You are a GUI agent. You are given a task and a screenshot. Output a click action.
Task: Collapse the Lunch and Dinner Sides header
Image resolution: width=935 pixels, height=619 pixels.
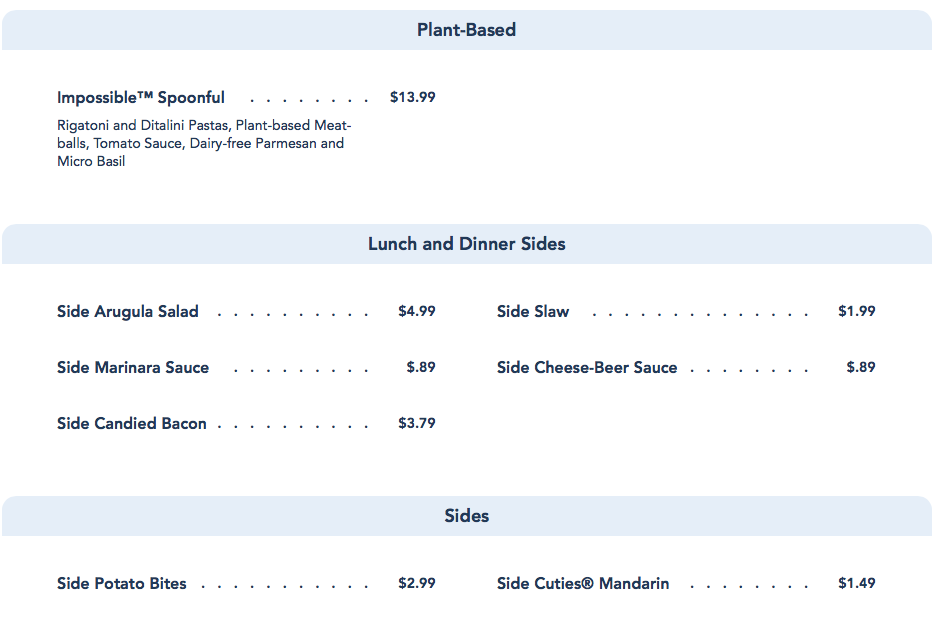pos(466,244)
